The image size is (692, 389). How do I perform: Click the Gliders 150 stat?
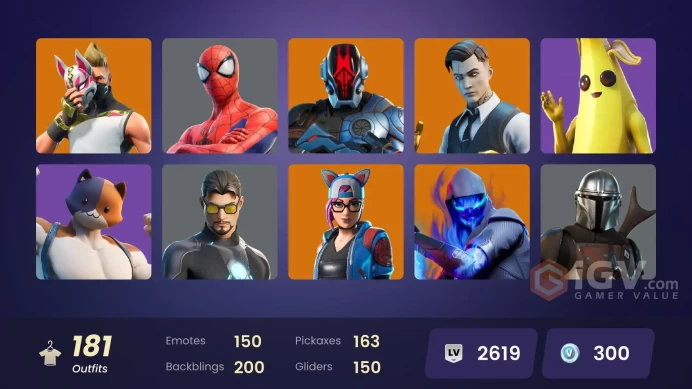click(x=338, y=367)
